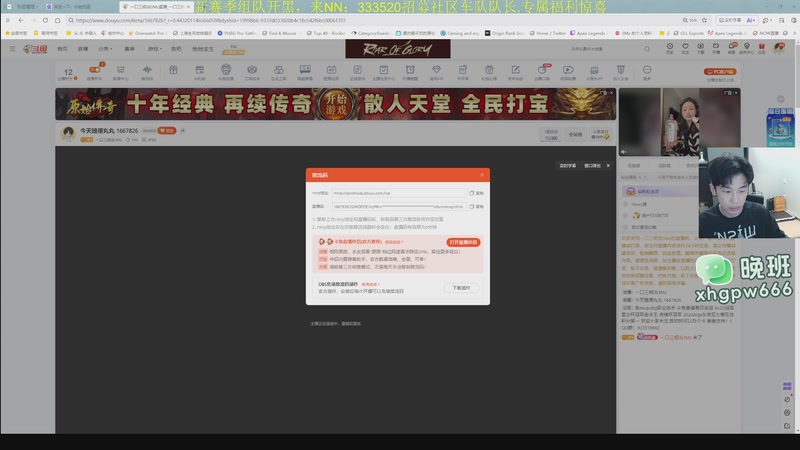800x450 pixels.
Task: Click the Douyu logo
Action: [35, 49]
